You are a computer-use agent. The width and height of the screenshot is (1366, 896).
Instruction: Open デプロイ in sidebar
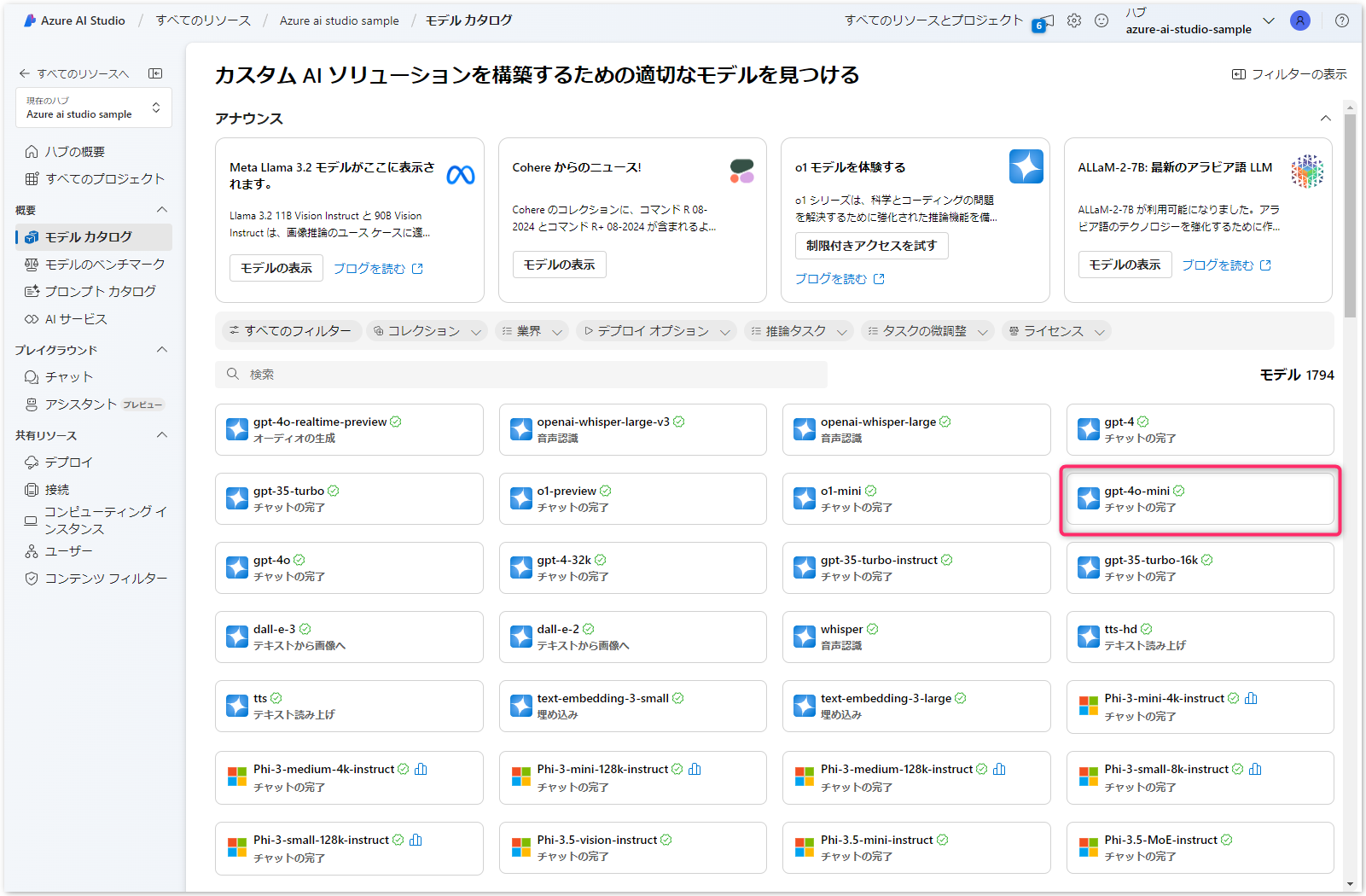tap(94, 463)
